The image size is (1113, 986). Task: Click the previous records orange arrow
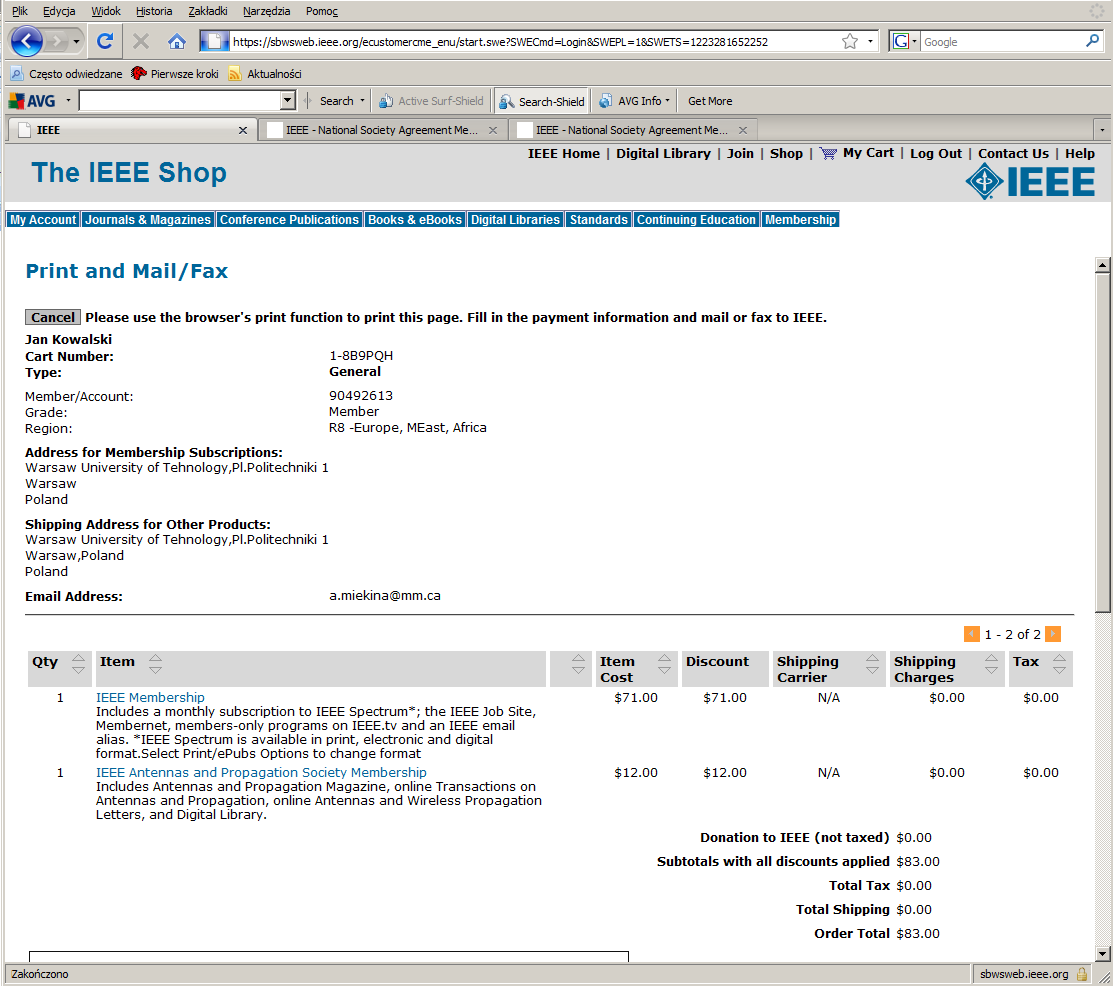[971, 634]
